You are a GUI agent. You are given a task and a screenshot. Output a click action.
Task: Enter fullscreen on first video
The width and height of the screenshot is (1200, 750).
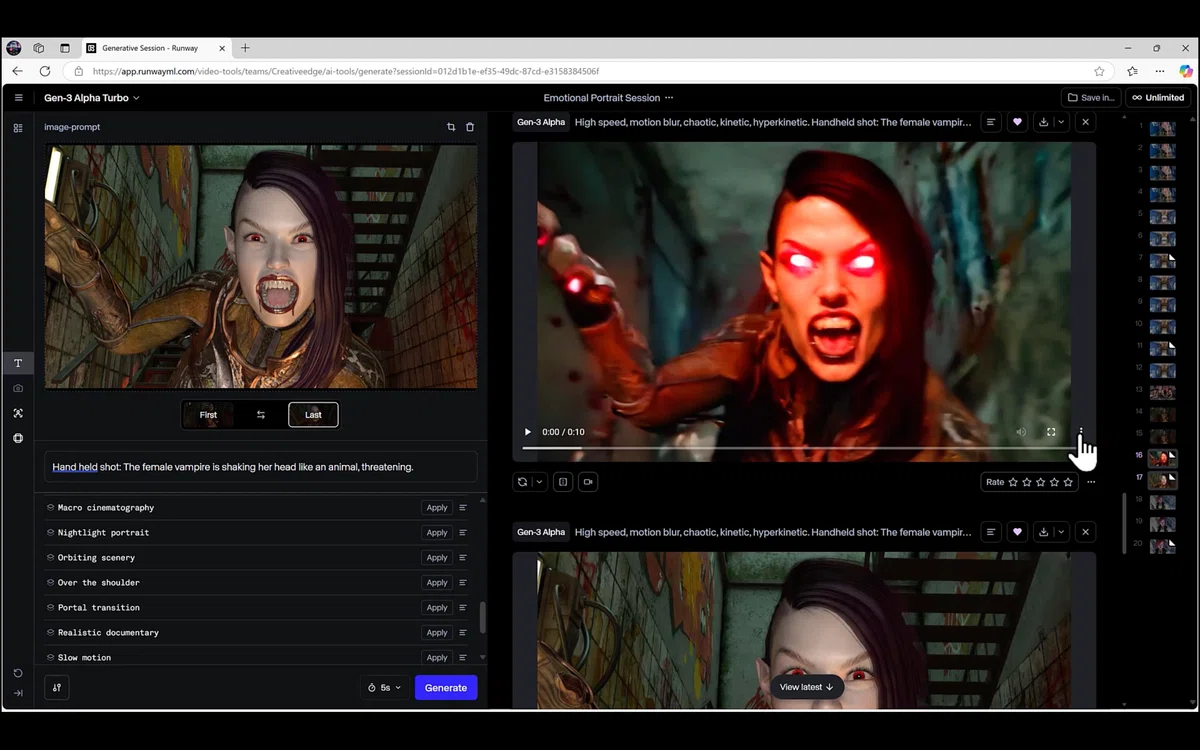tap(1051, 432)
